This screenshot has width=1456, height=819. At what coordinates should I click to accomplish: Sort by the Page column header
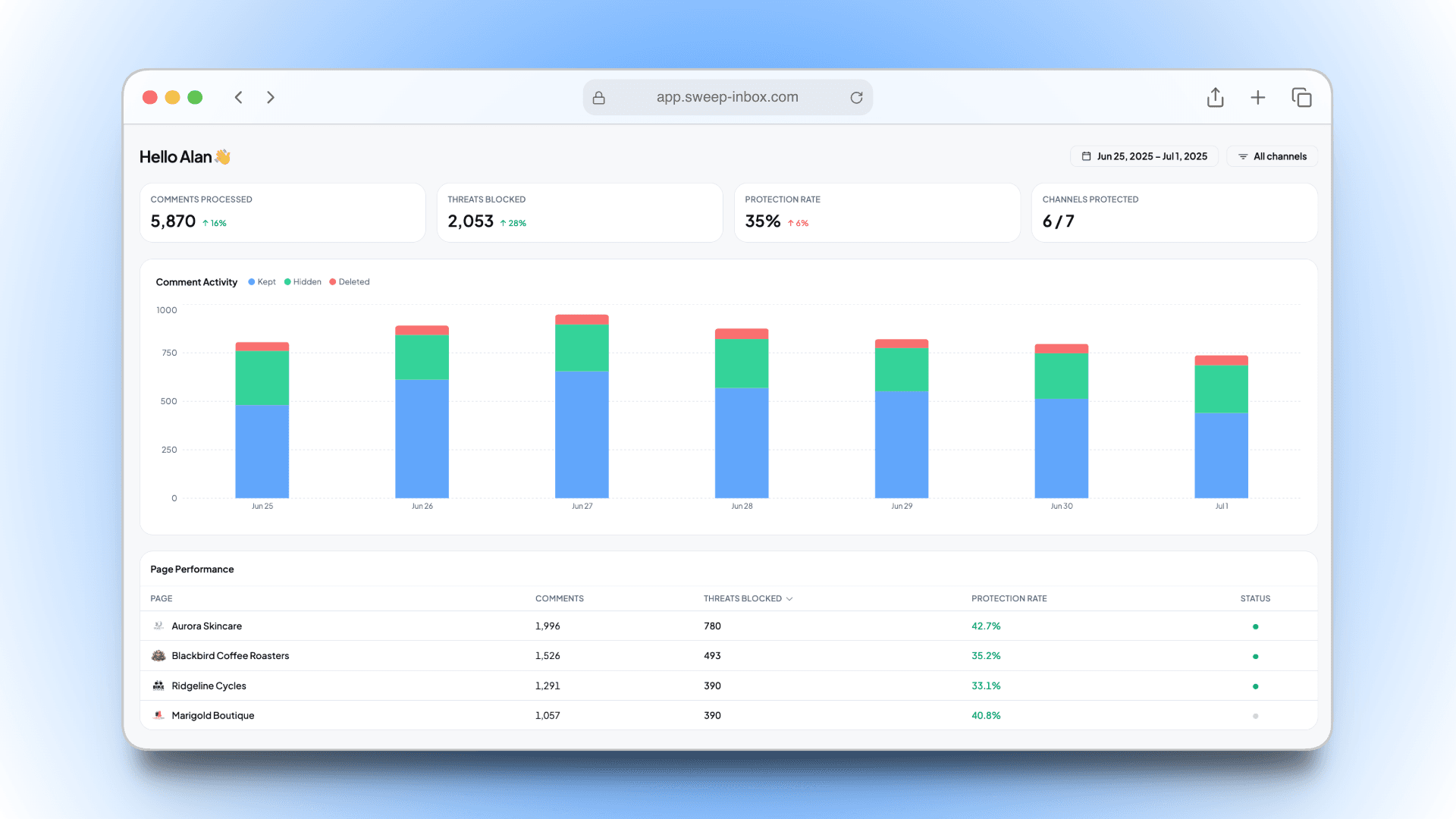[x=162, y=598]
